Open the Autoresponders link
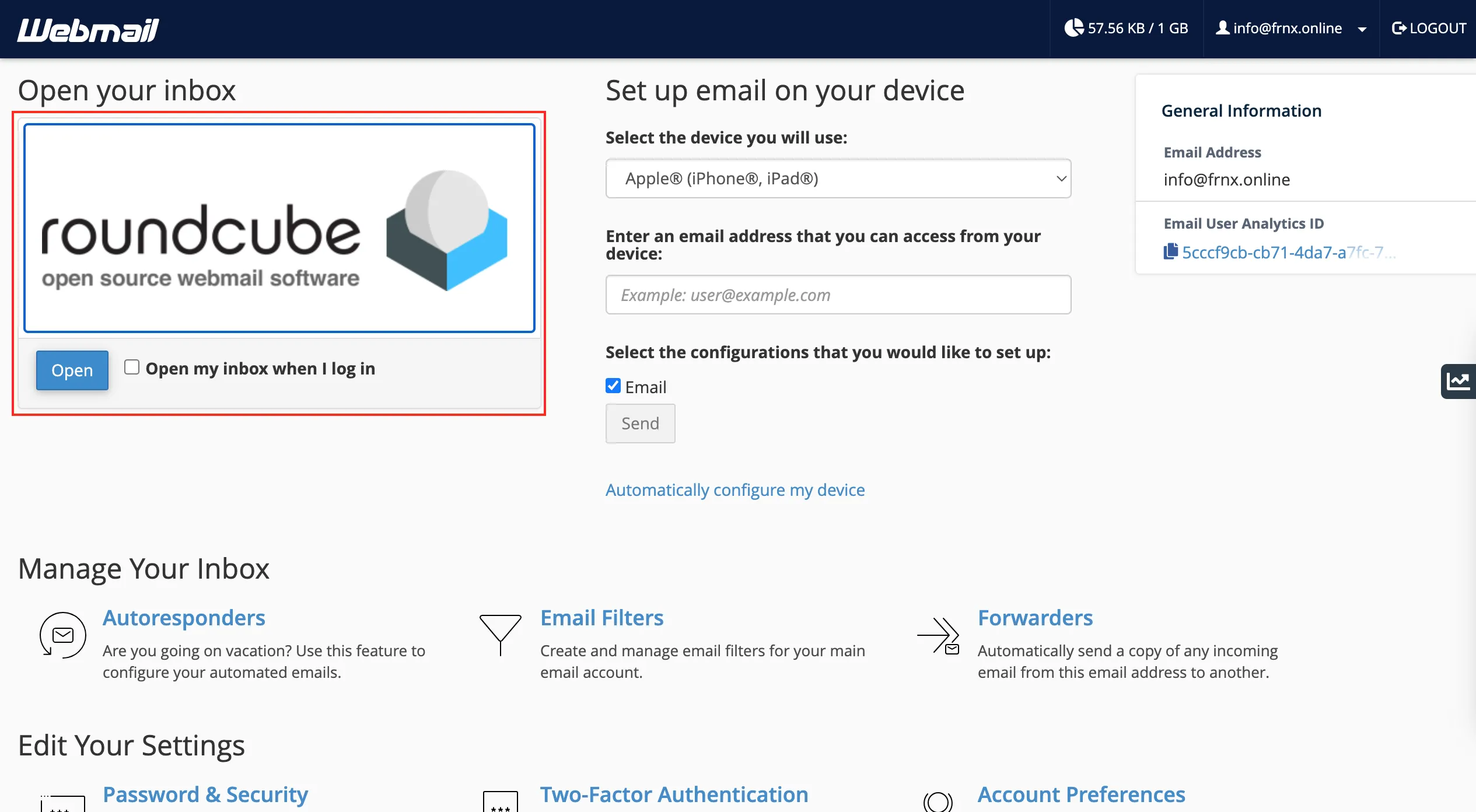 click(184, 618)
